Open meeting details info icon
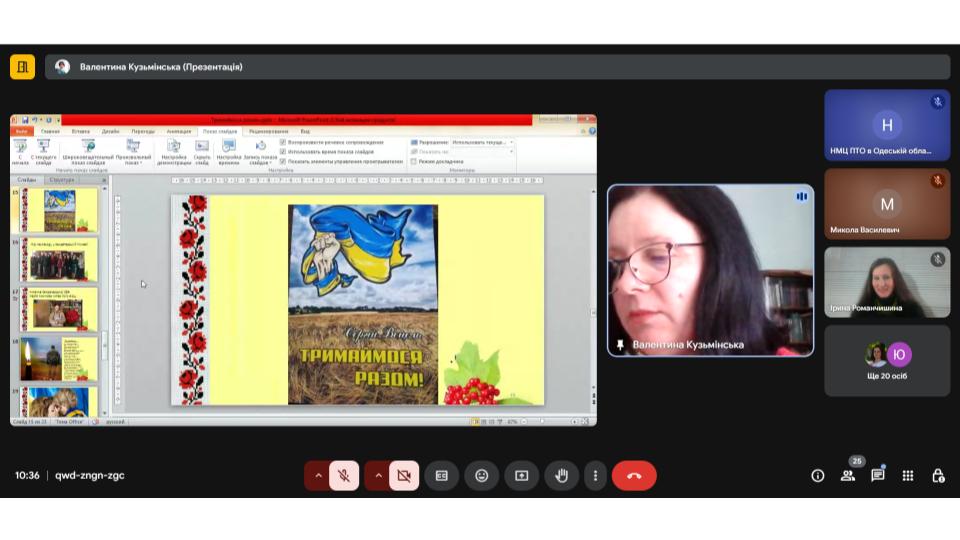The height and width of the screenshot is (540, 960). [818, 476]
